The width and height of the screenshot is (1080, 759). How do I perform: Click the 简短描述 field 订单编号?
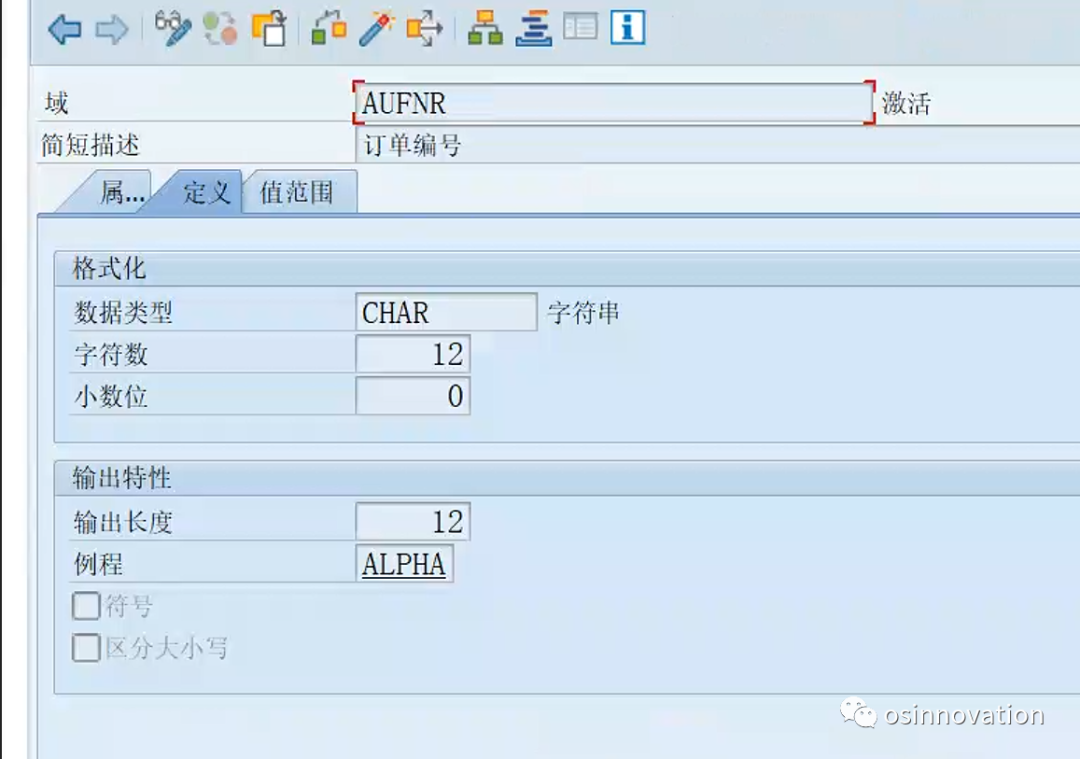[716, 145]
